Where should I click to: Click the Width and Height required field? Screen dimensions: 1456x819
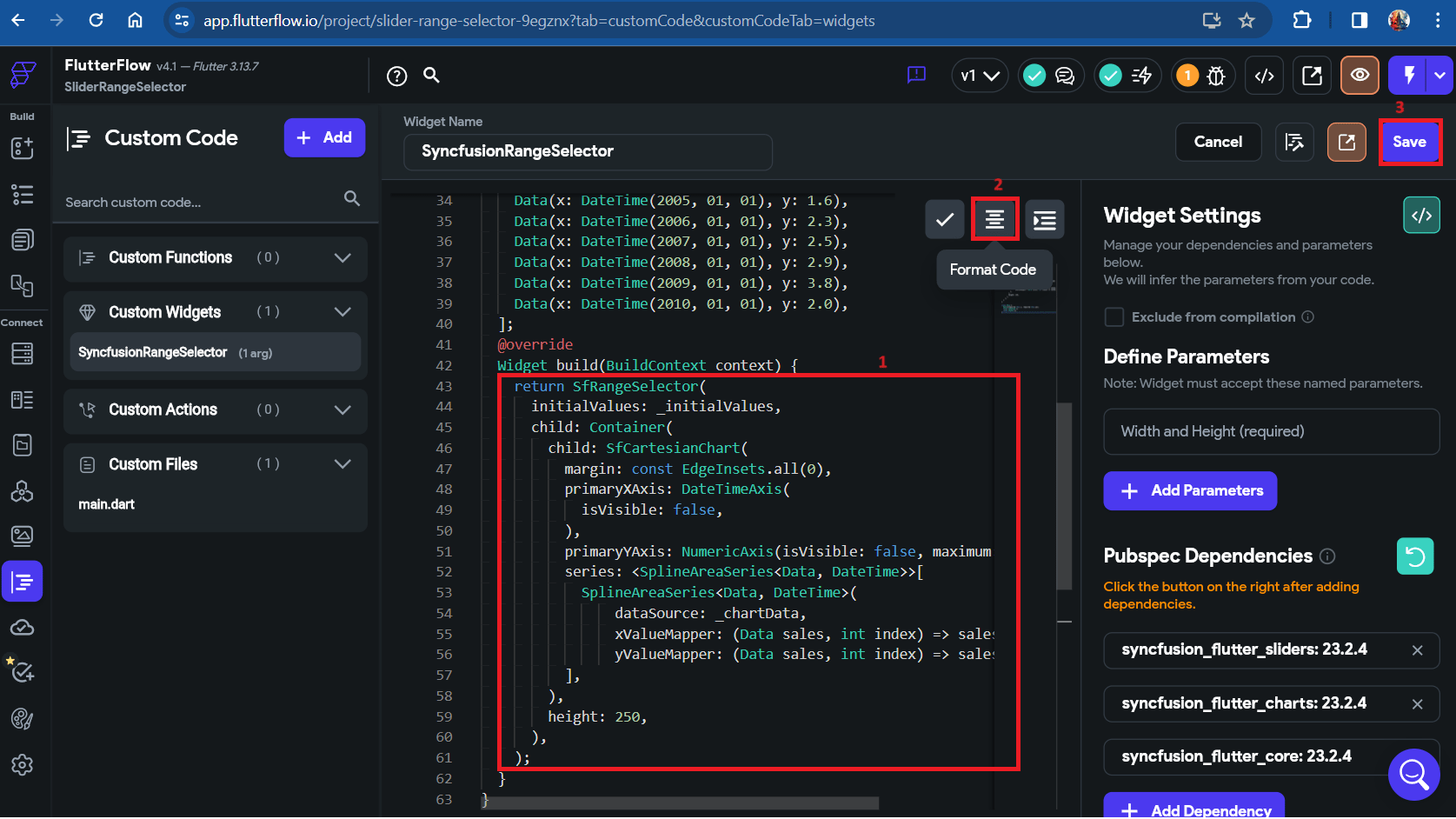[x=1271, y=432]
